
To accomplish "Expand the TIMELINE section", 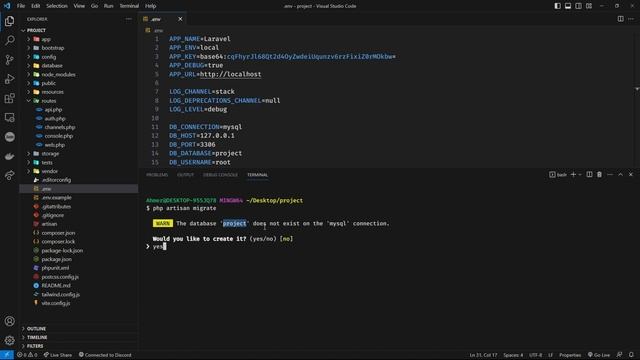I will point(78,337).
